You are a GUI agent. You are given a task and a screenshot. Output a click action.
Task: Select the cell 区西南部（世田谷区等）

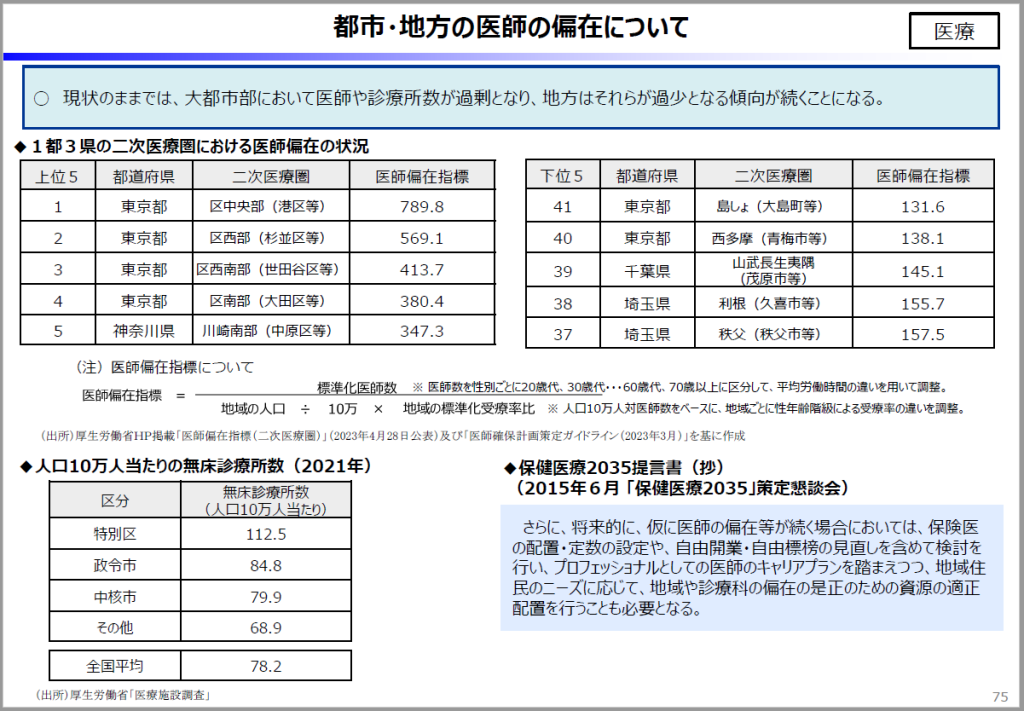point(271,269)
